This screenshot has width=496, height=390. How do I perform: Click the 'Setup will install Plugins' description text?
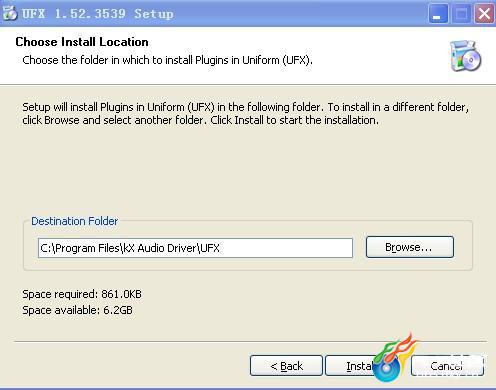point(245,114)
